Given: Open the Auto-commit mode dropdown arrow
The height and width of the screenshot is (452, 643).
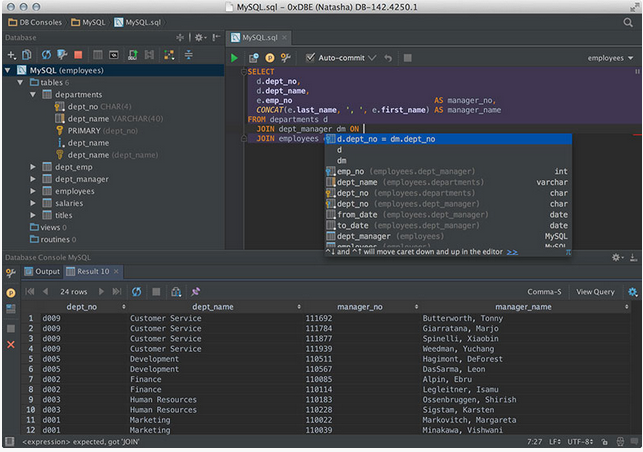Looking at the screenshot, I should click(x=372, y=58).
